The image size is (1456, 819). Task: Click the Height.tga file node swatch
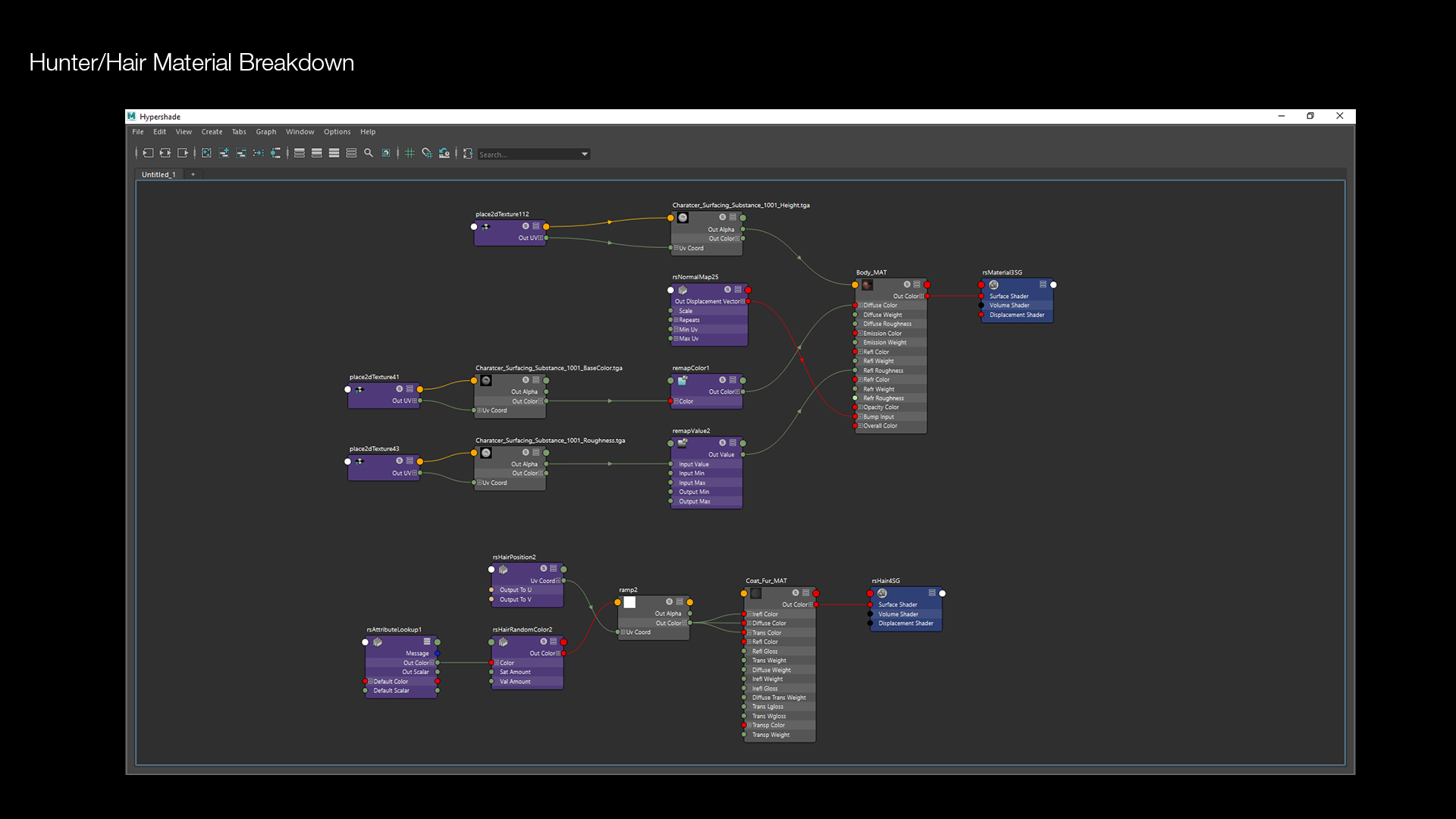click(x=682, y=218)
